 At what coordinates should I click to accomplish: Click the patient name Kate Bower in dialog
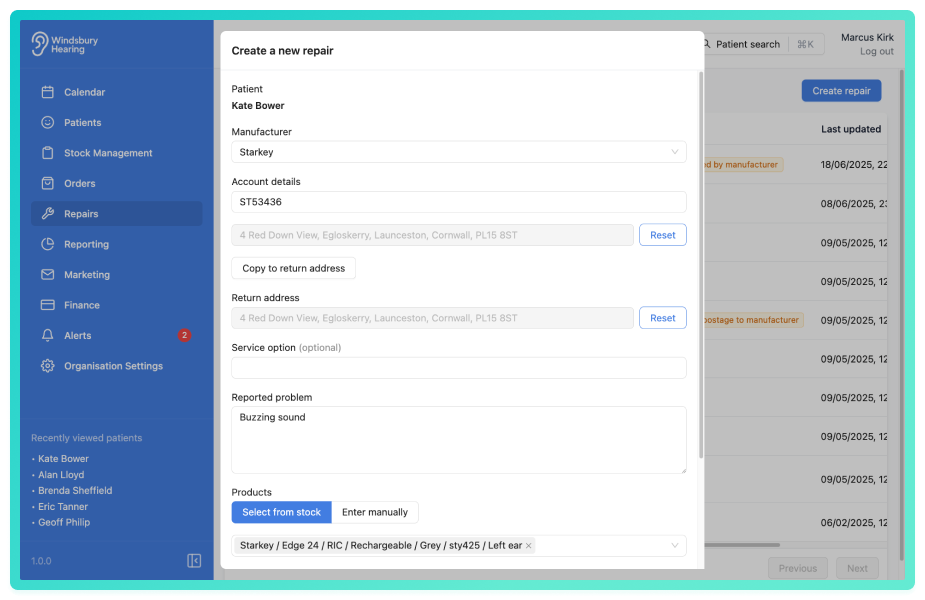click(258, 106)
